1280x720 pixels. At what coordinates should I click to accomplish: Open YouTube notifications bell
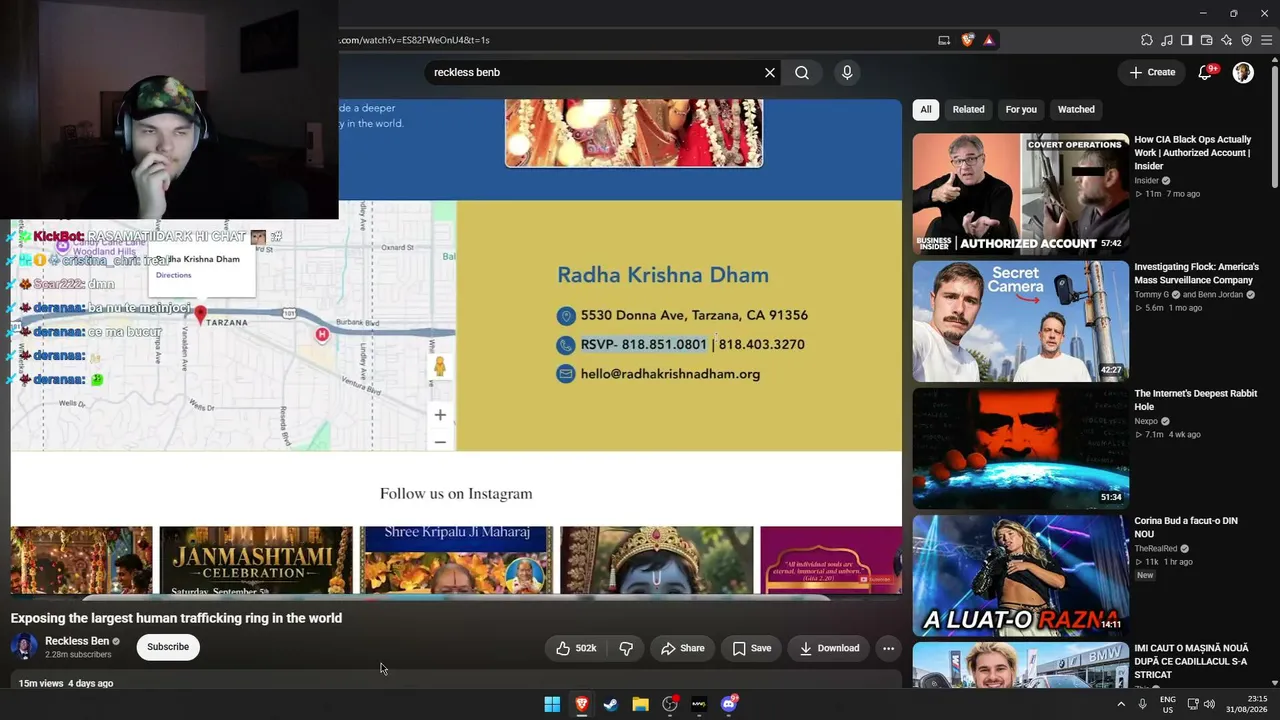click(x=1206, y=72)
